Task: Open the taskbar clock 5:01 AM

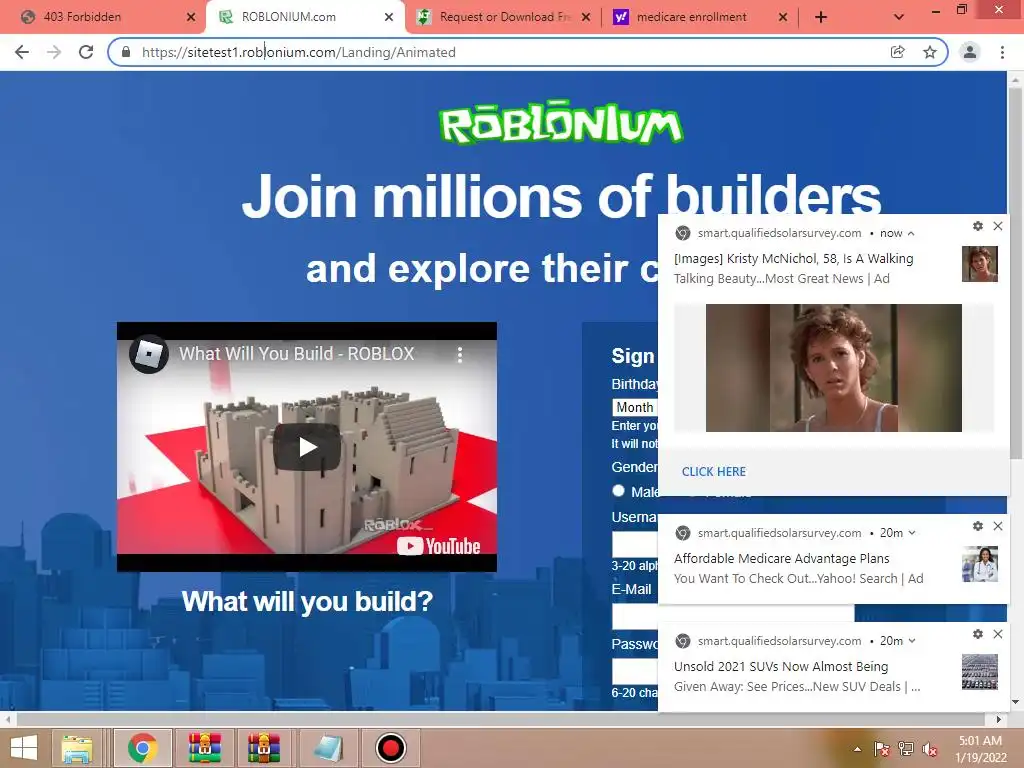Action: pyautogui.click(x=980, y=749)
